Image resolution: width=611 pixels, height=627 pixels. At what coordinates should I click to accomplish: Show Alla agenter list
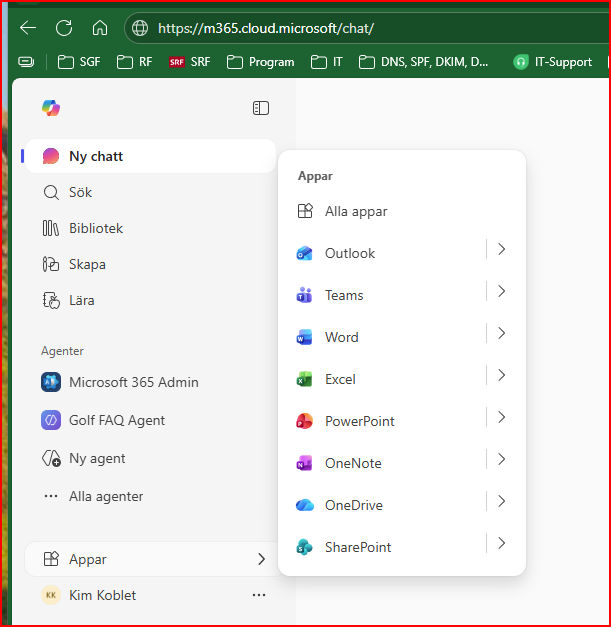pos(150,496)
